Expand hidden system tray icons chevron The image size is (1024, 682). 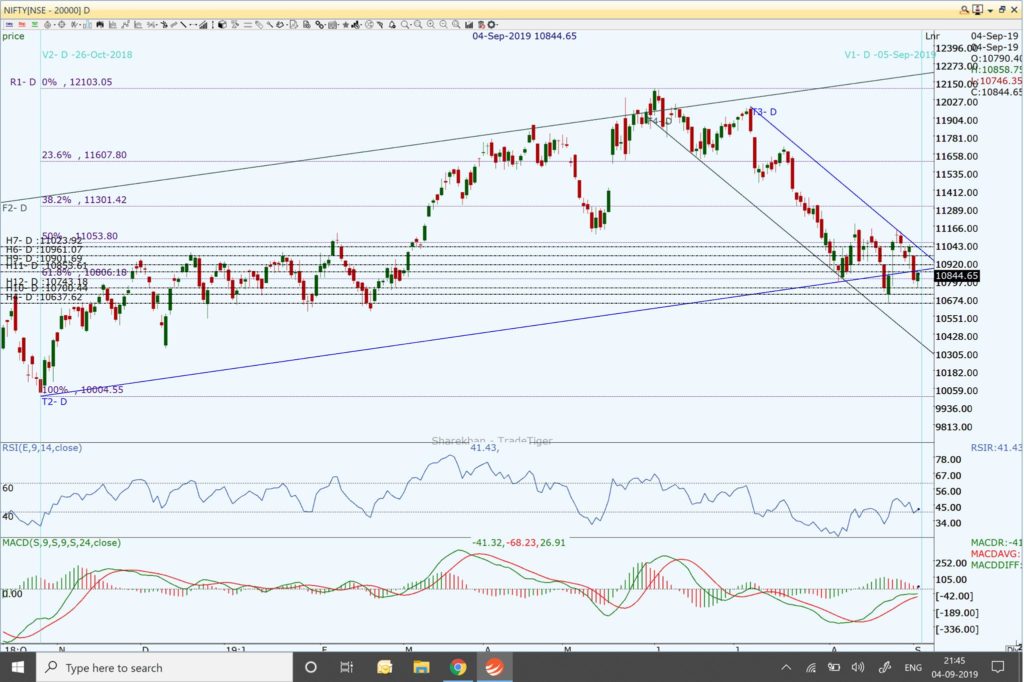[x=786, y=667]
